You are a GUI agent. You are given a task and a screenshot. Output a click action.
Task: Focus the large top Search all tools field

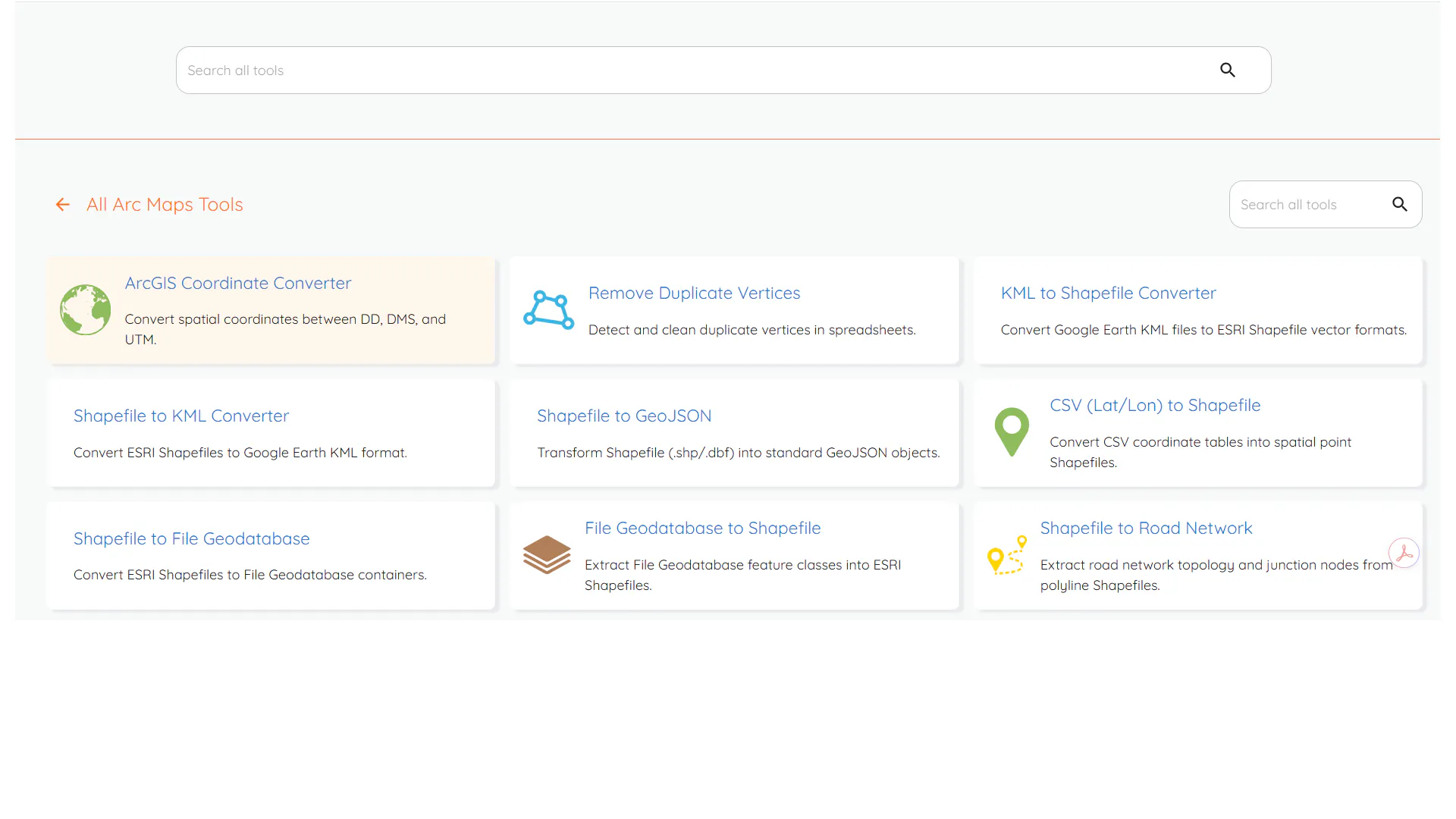tap(723, 71)
